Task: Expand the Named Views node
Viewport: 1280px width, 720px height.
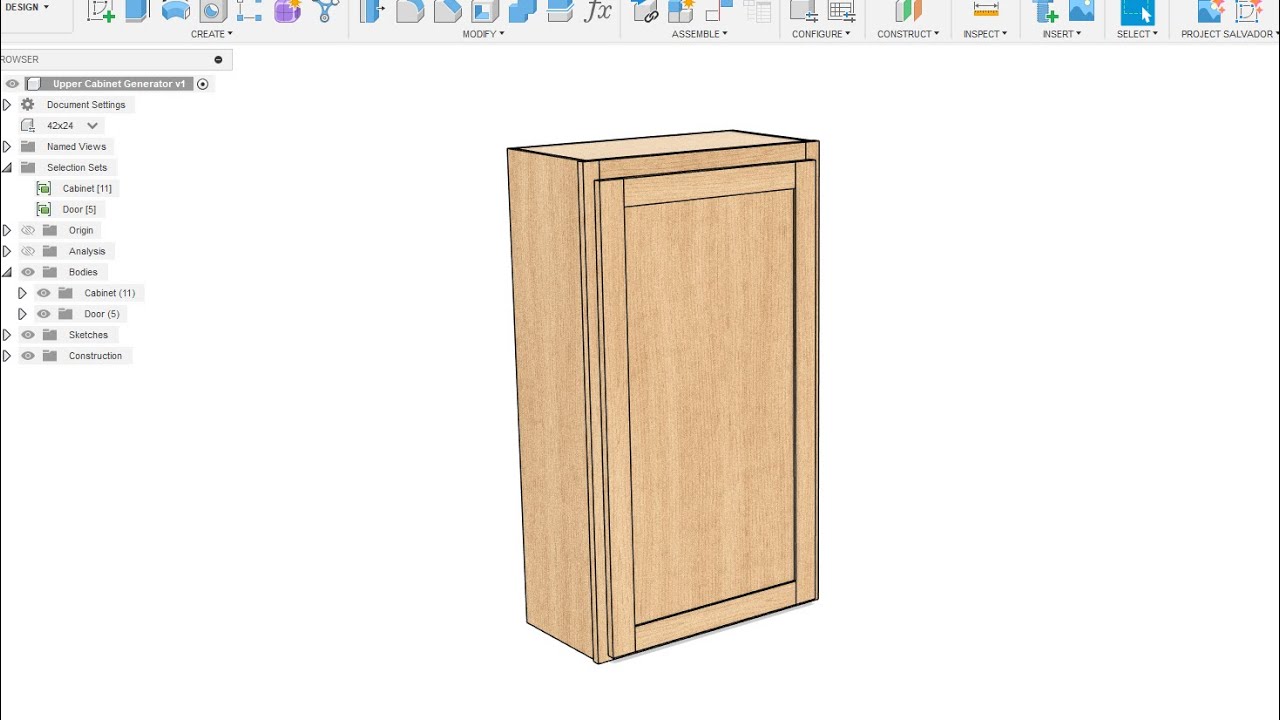Action: click(x=7, y=147)
